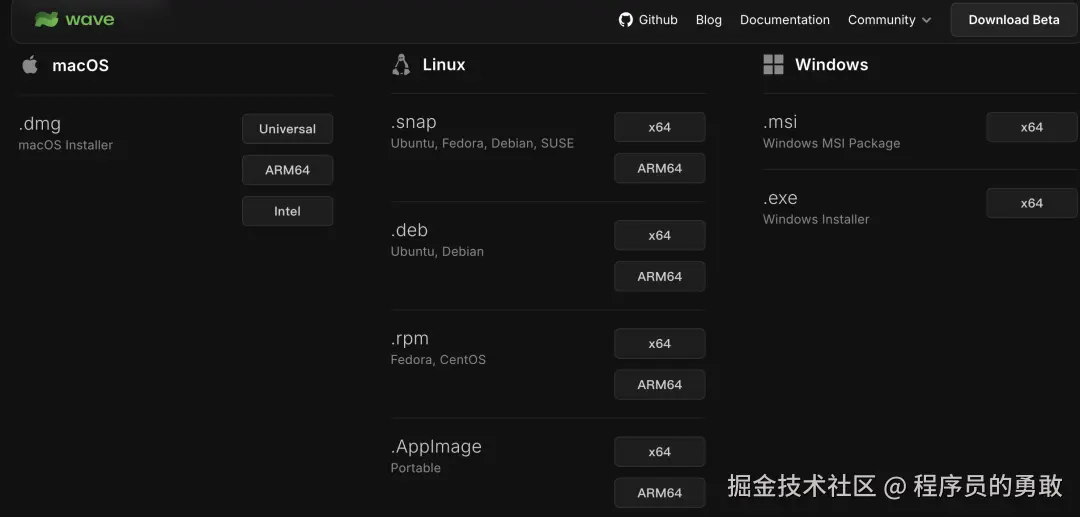Click the Windows logo icon
Screen dimensions: 1080x517
[773, 65]
